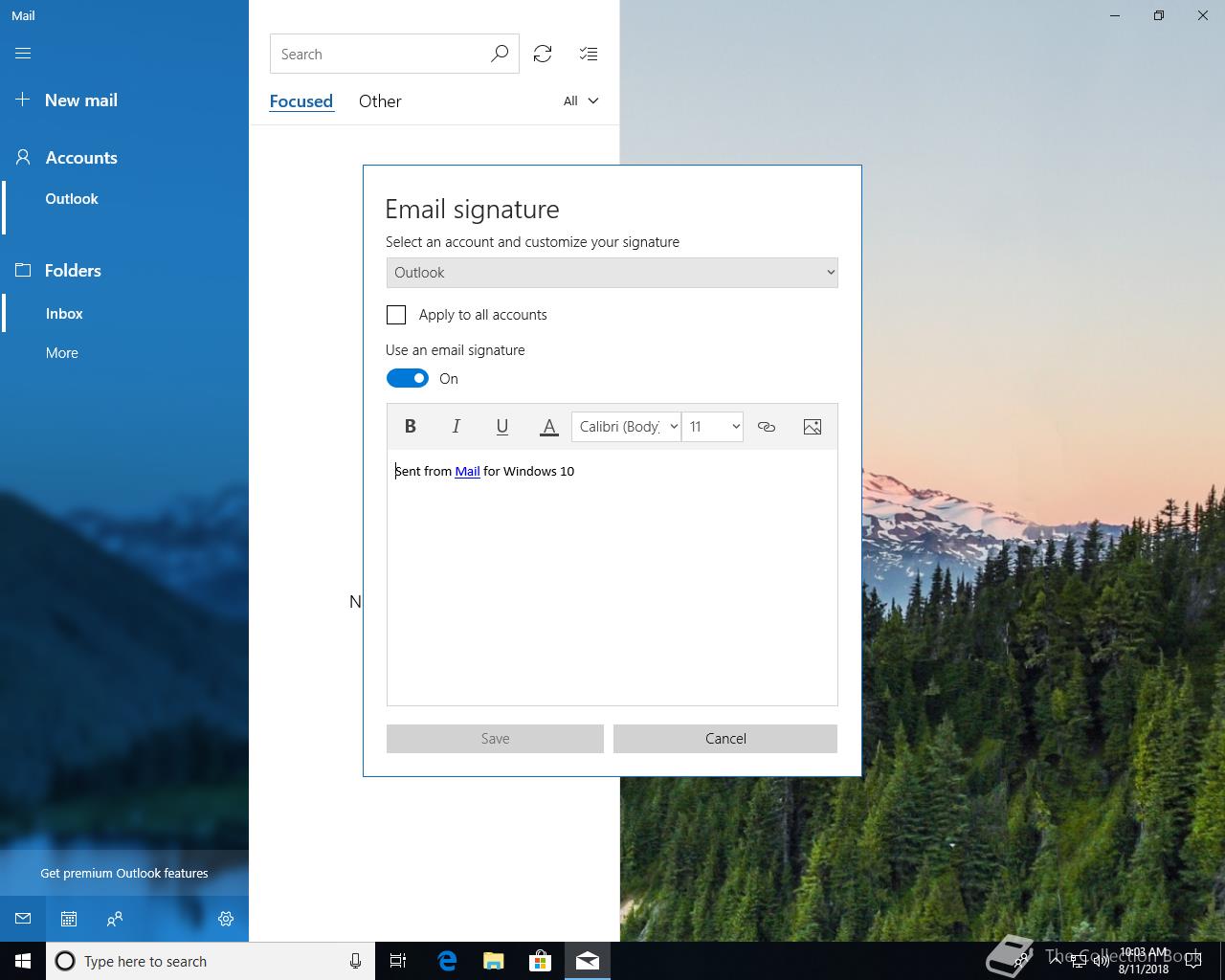Viewport: 1225px width, 980px height.
Task: Open the Calibri (Body) font dropdown
Action: coord(626,427)
